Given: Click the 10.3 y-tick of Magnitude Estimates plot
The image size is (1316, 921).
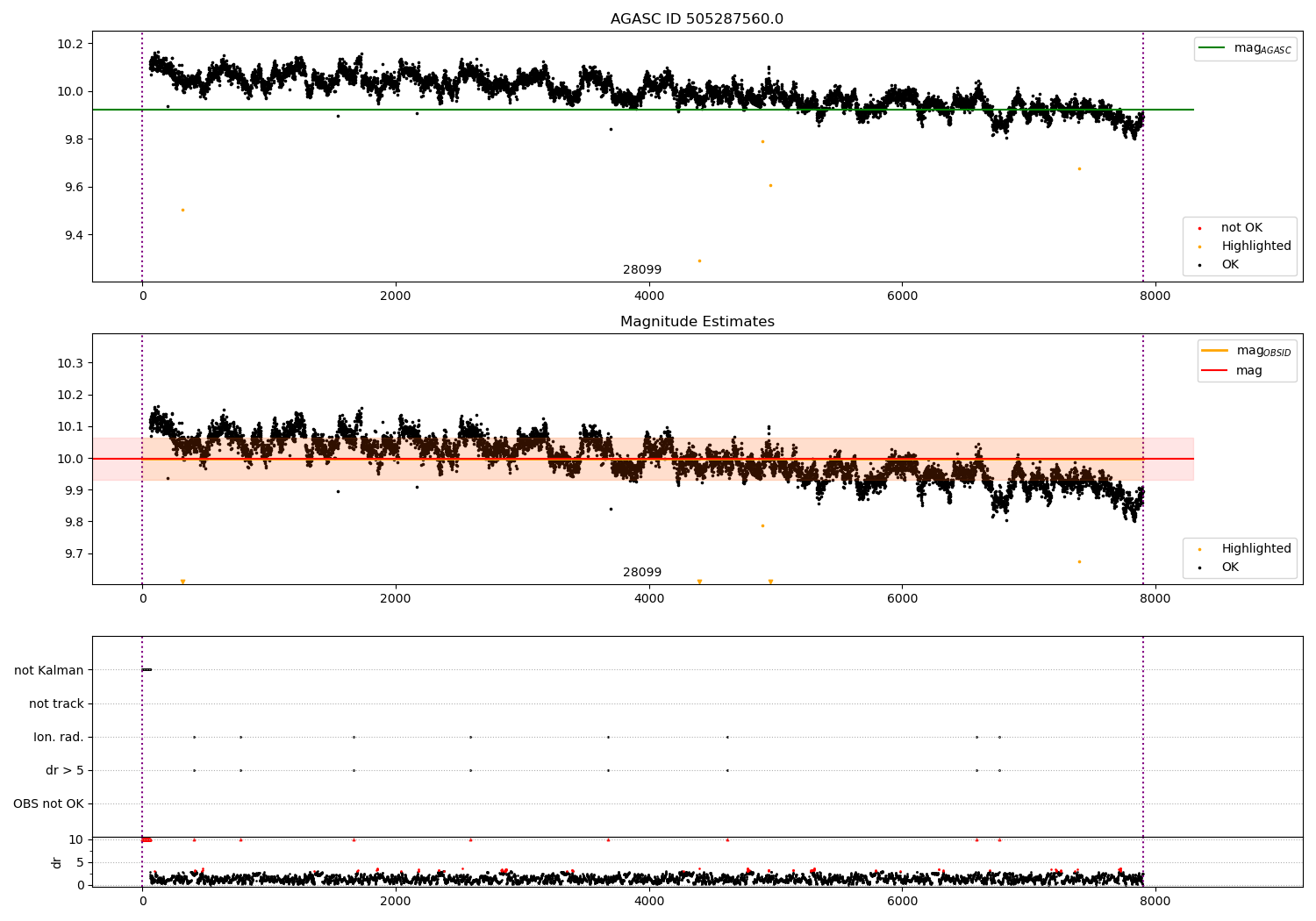Looking at the screenshot, I should [68, 363].
